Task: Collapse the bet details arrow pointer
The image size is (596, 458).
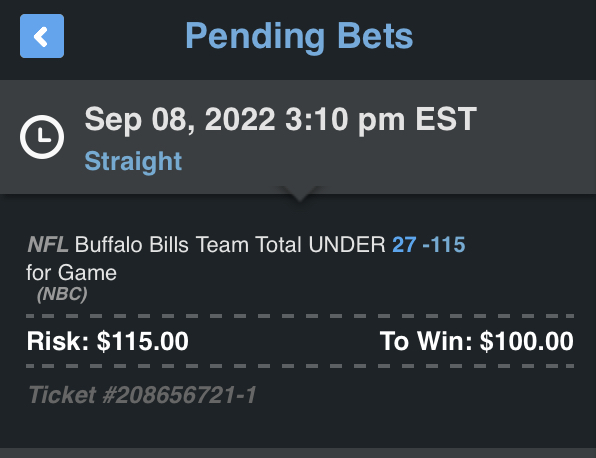Action: pyautogui.click(x=300, y=193)
